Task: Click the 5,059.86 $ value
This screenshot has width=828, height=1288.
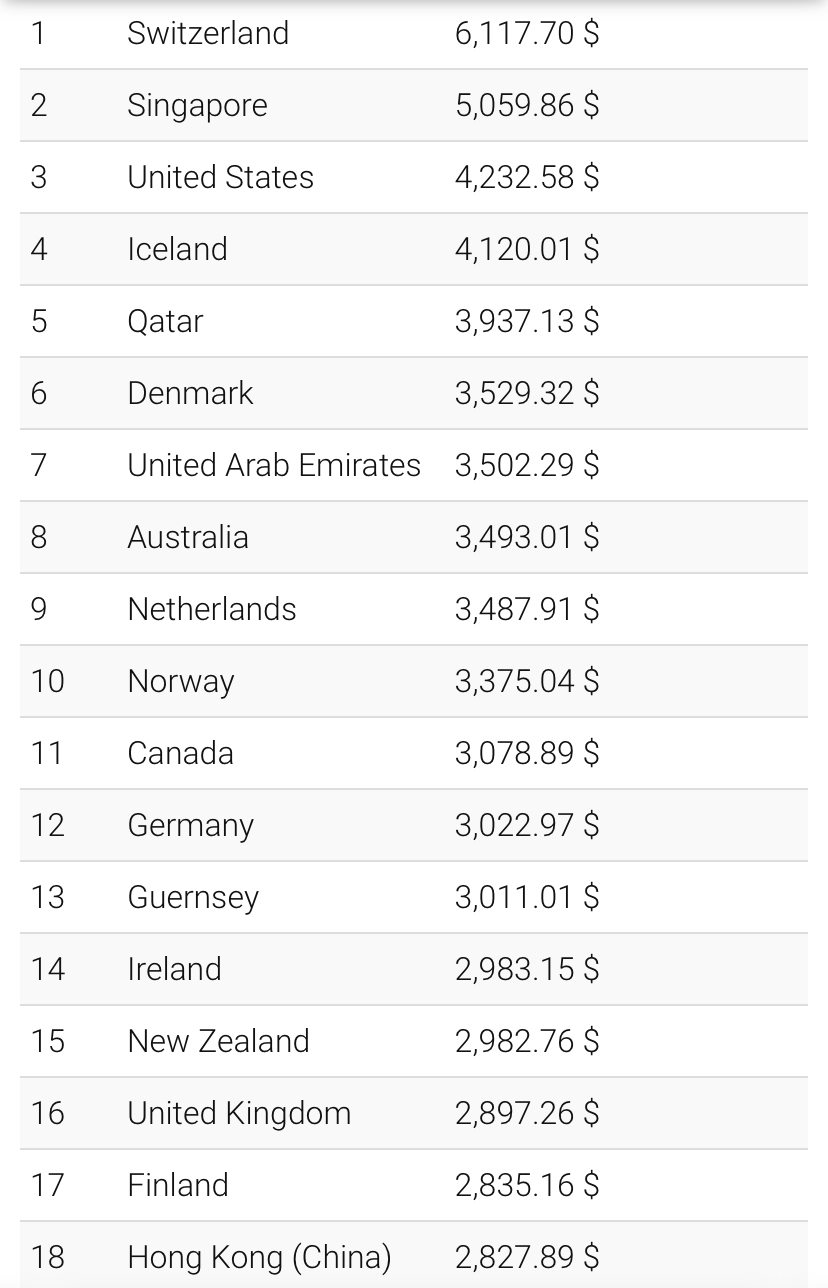Action: [x=527, y=105]
